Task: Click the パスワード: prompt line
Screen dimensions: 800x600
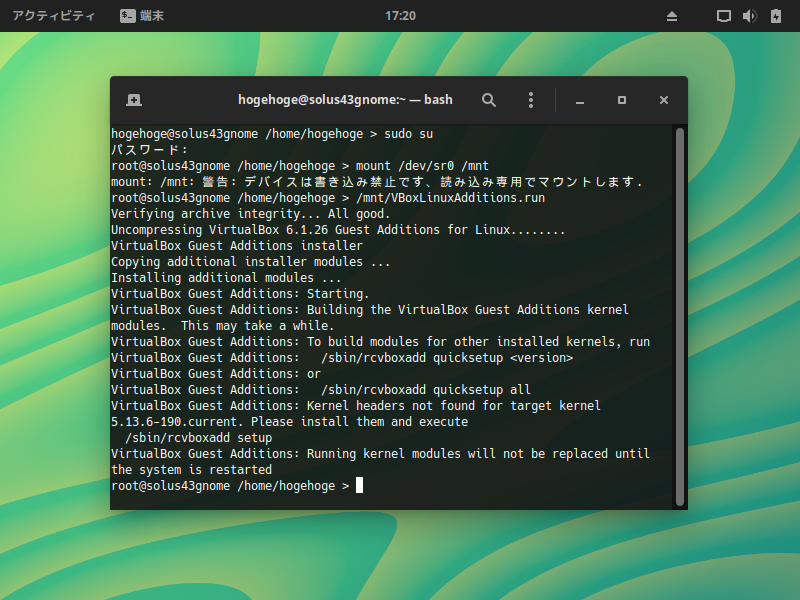Action: pos(149,150)
